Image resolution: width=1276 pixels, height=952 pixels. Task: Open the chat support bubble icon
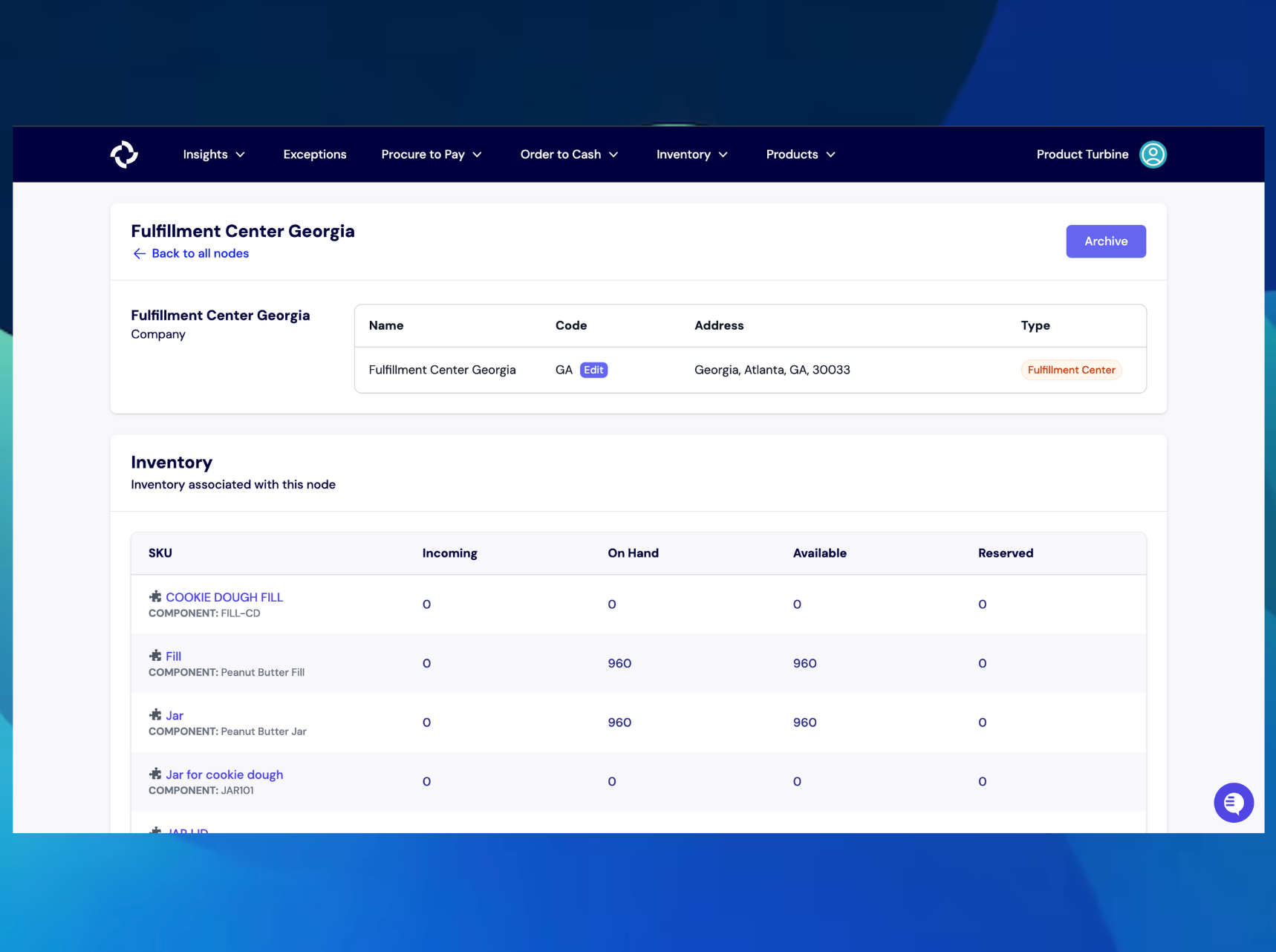tap(1233, 803)
